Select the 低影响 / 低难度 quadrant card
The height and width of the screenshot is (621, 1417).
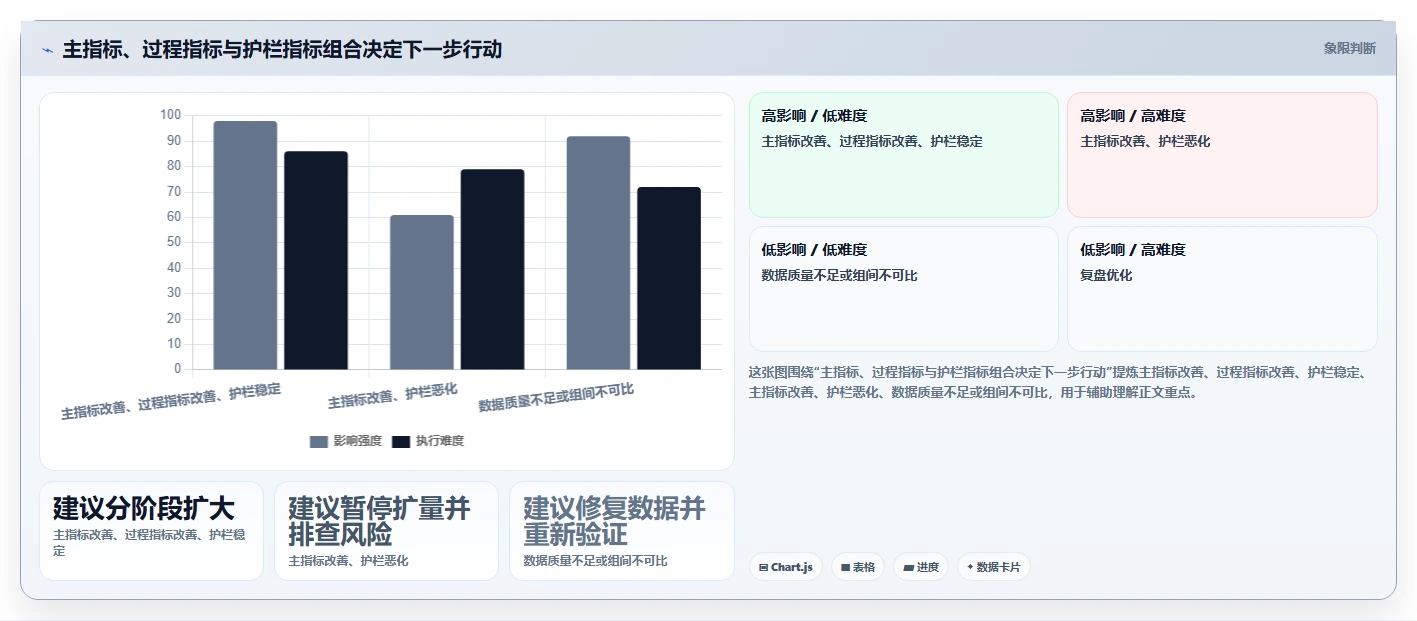904,289
